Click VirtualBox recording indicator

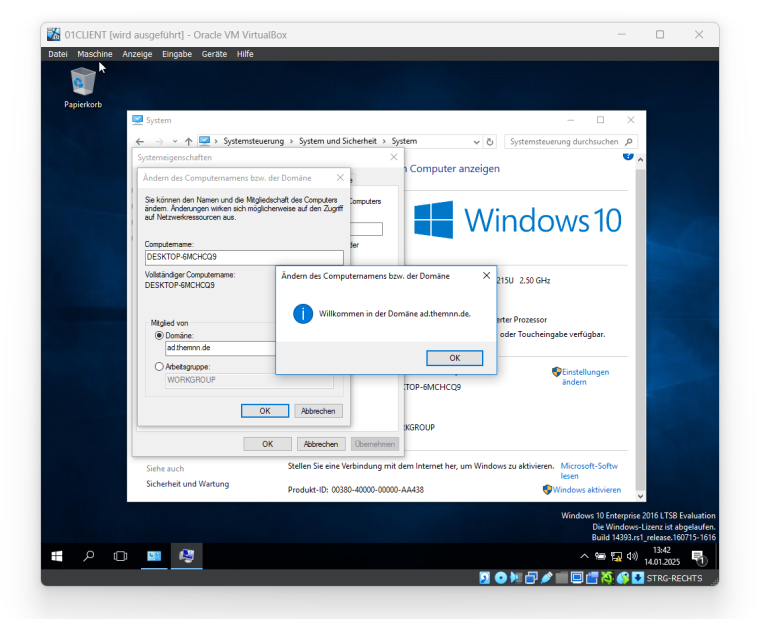point(592,578)
